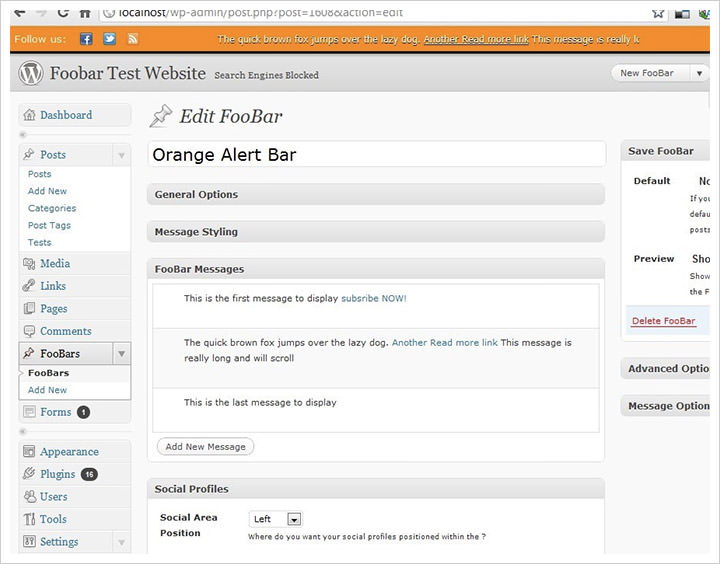Screen dimensions: 720x564
Task: Bookmark page with the star icon
Action: pos(658,13)
